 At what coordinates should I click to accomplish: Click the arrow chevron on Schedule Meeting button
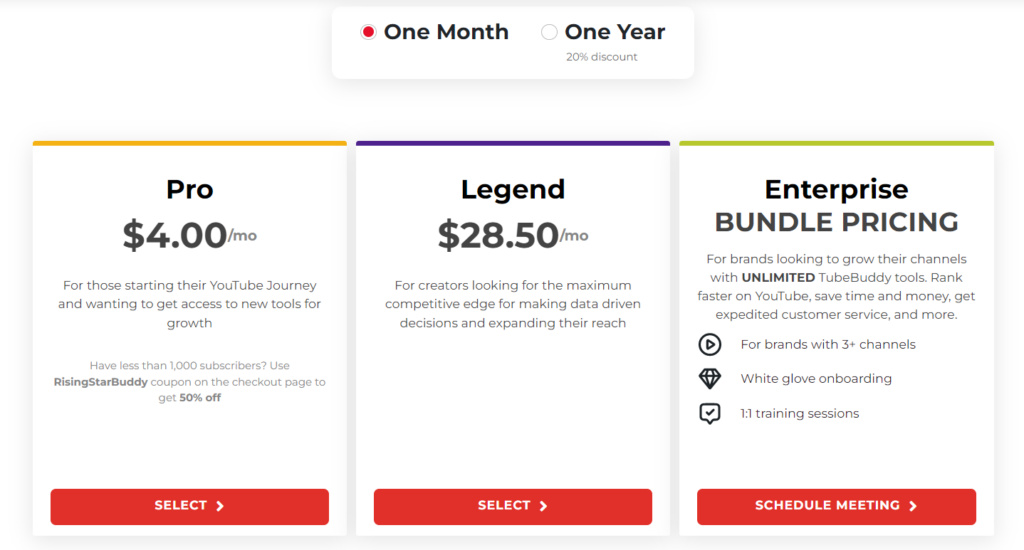[913, 506]
